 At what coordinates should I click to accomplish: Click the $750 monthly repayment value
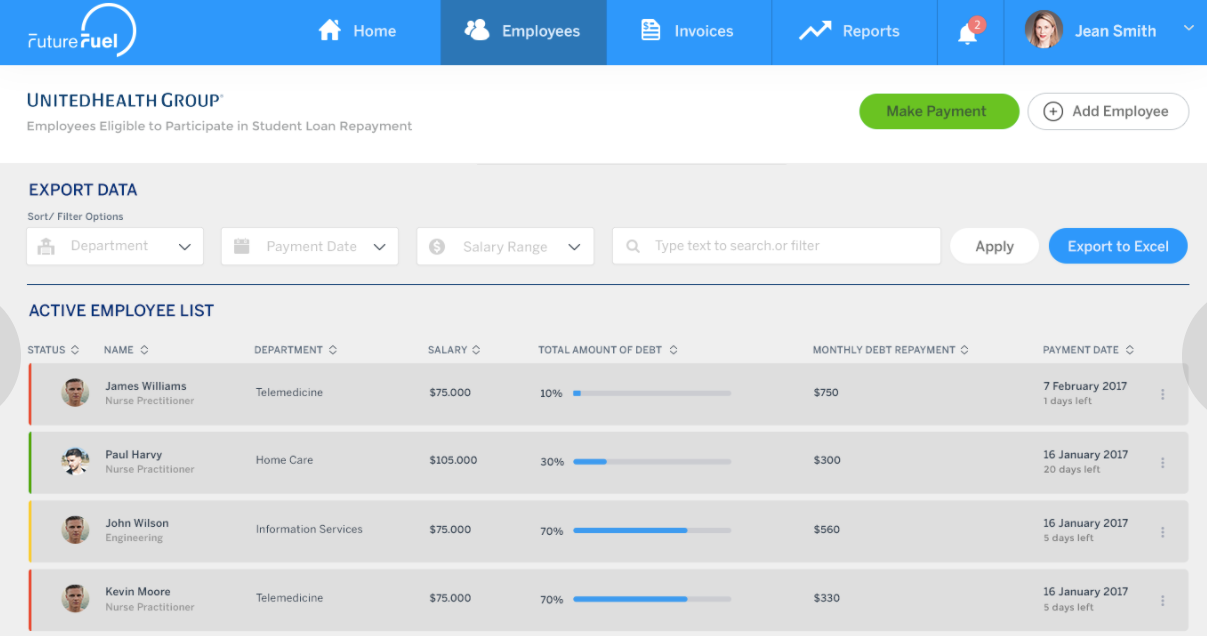(x=826, y=393)
